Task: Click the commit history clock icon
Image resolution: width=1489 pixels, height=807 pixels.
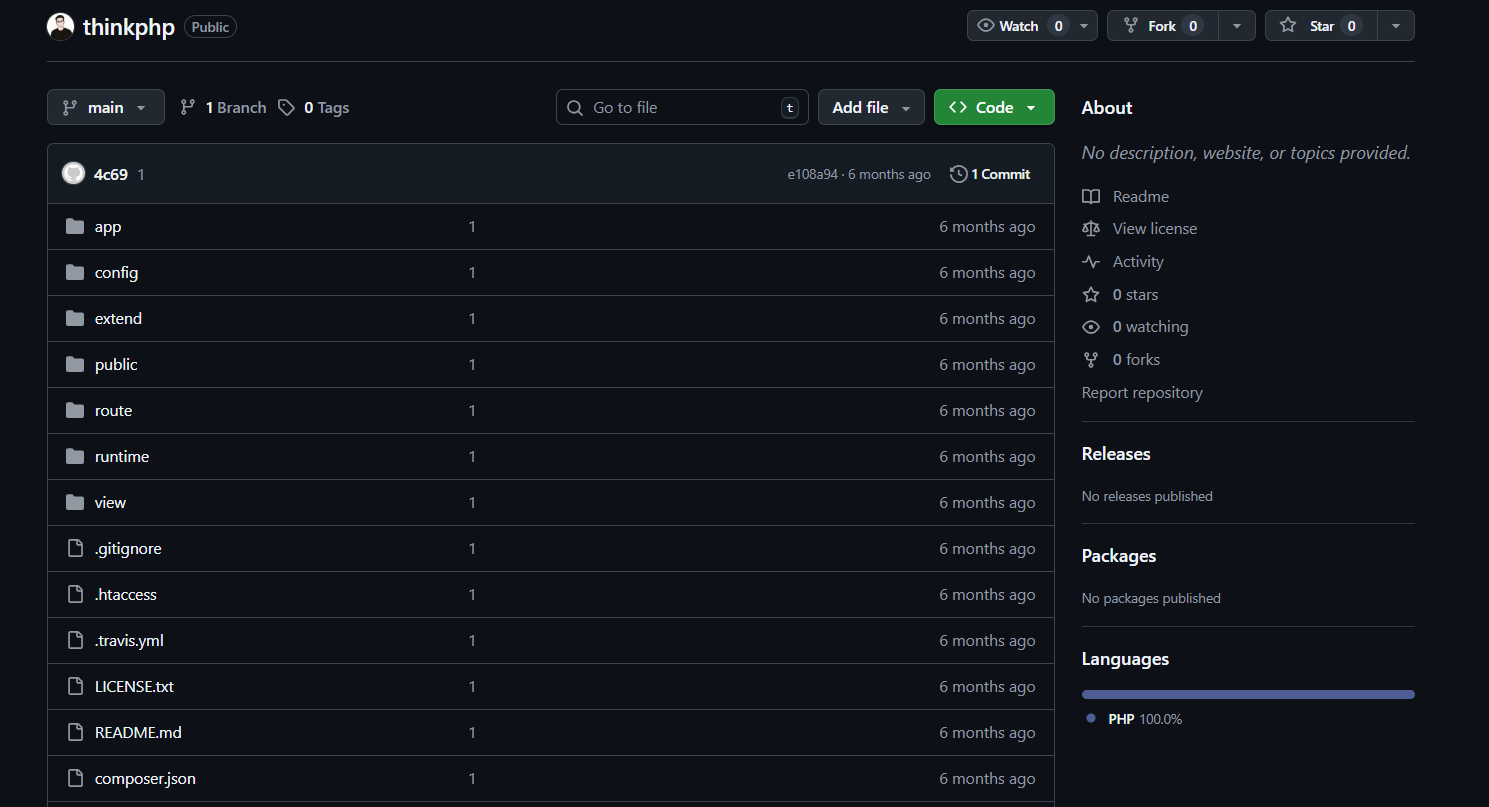Action: pyautogui.click(x=958, y=174)
